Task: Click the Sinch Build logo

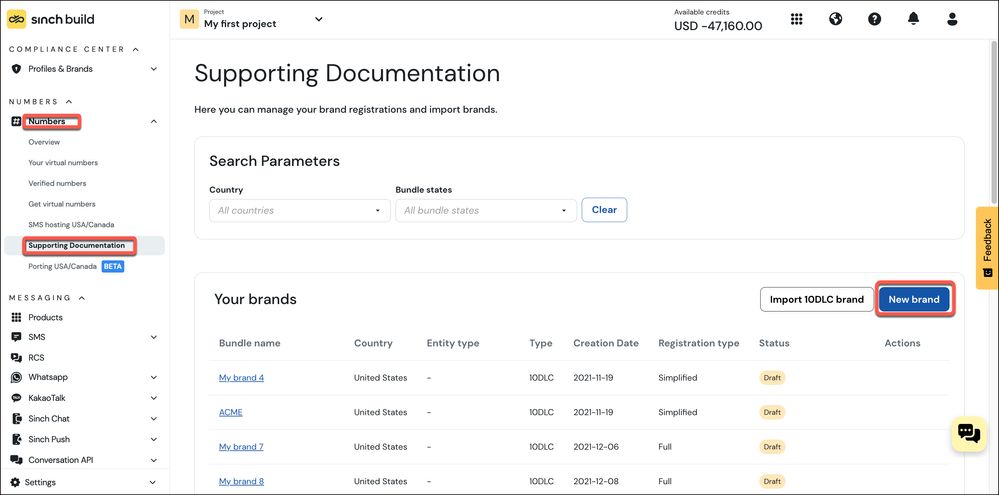Action: [x=50, y=19]
